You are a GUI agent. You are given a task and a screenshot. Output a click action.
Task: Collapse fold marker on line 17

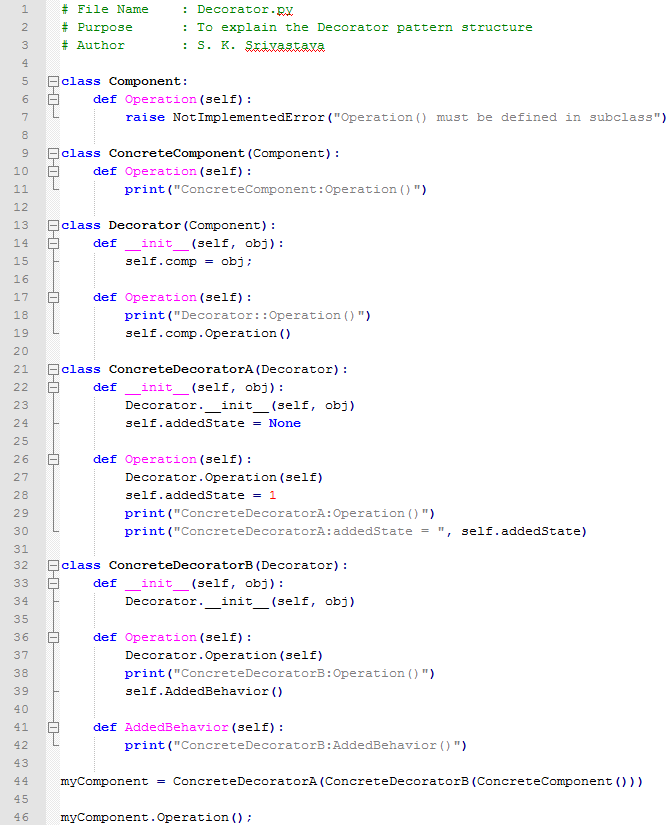click(53, 298)
